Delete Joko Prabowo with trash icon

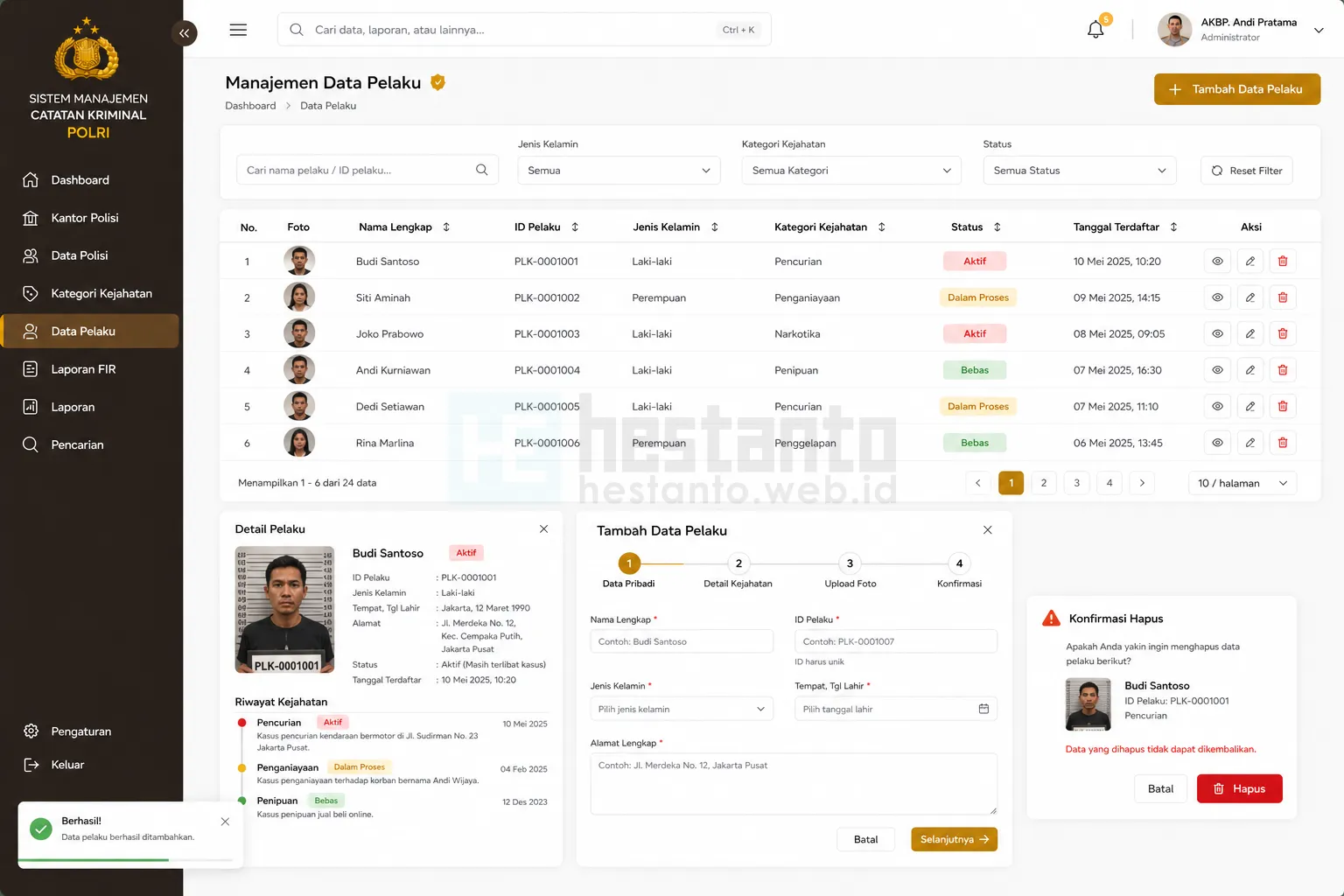pos(1283,333)
